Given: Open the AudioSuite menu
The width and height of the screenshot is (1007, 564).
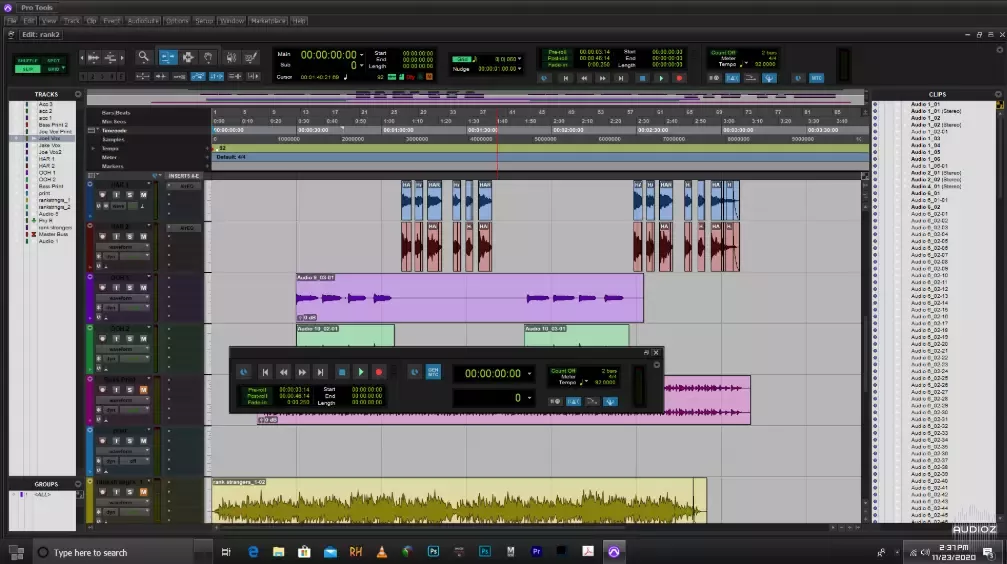Looking at the screenshot, I should [x=143, y=21].
